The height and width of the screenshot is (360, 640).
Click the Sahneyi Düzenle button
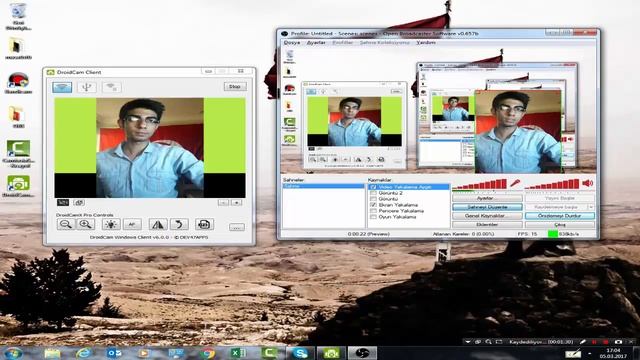(x=487, y=207)
